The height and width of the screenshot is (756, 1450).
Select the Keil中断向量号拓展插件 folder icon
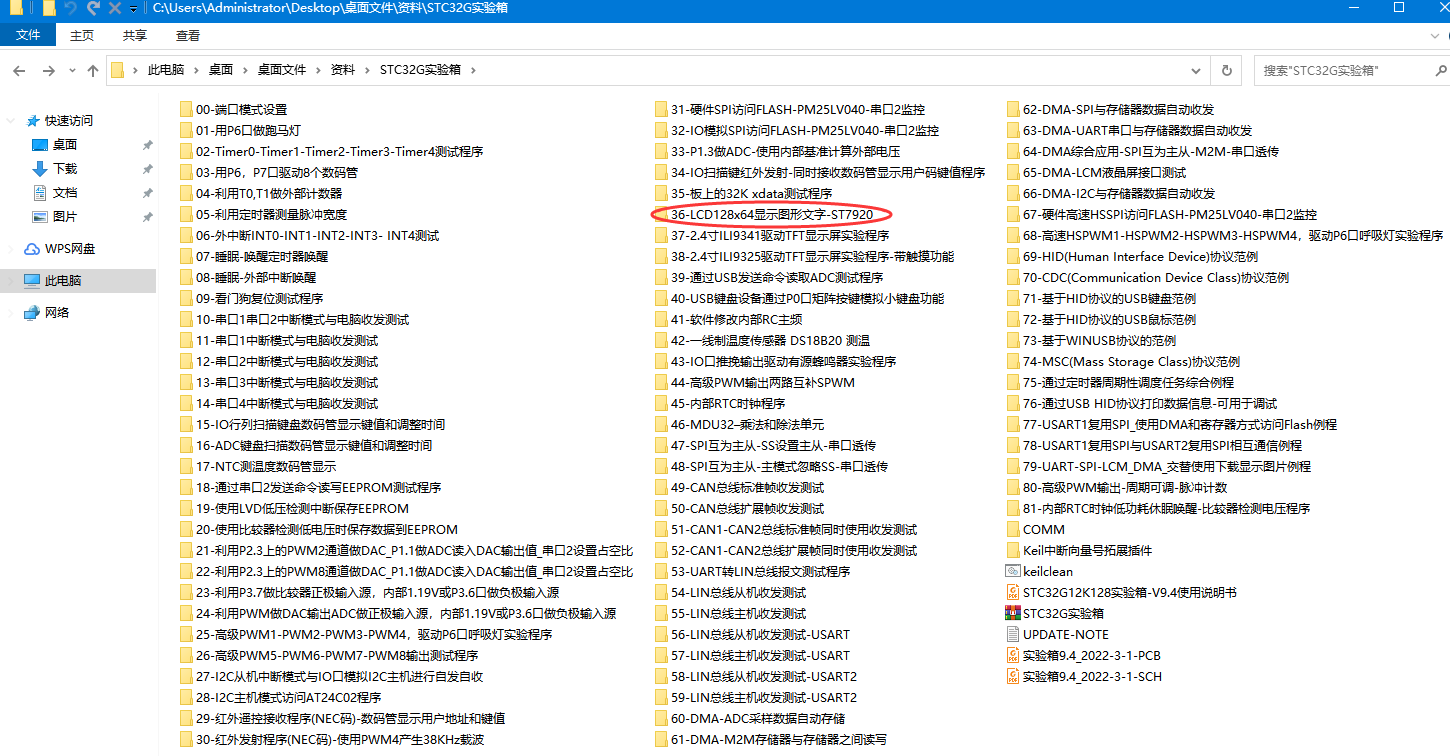pos(1013,551)
